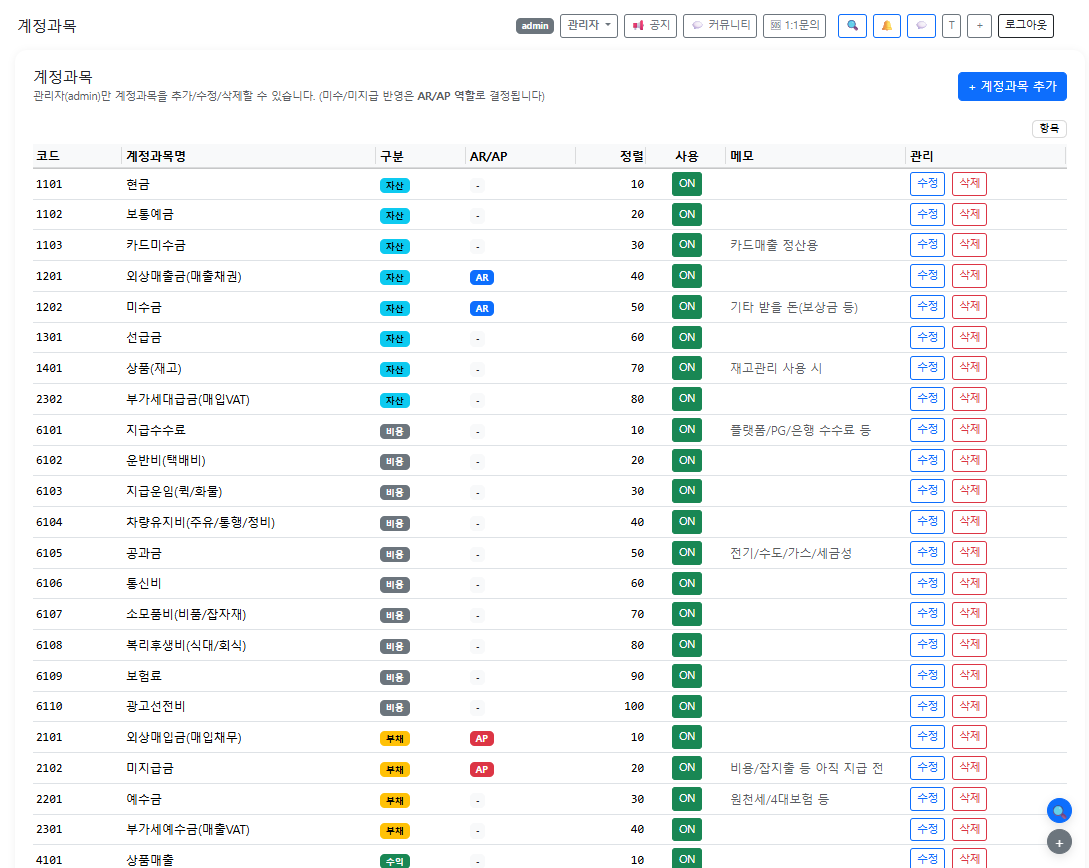This screenshot has height=868, width=1089.
Task: Toggle ON switch for 6105 공과금
Action: click(687, 553)
